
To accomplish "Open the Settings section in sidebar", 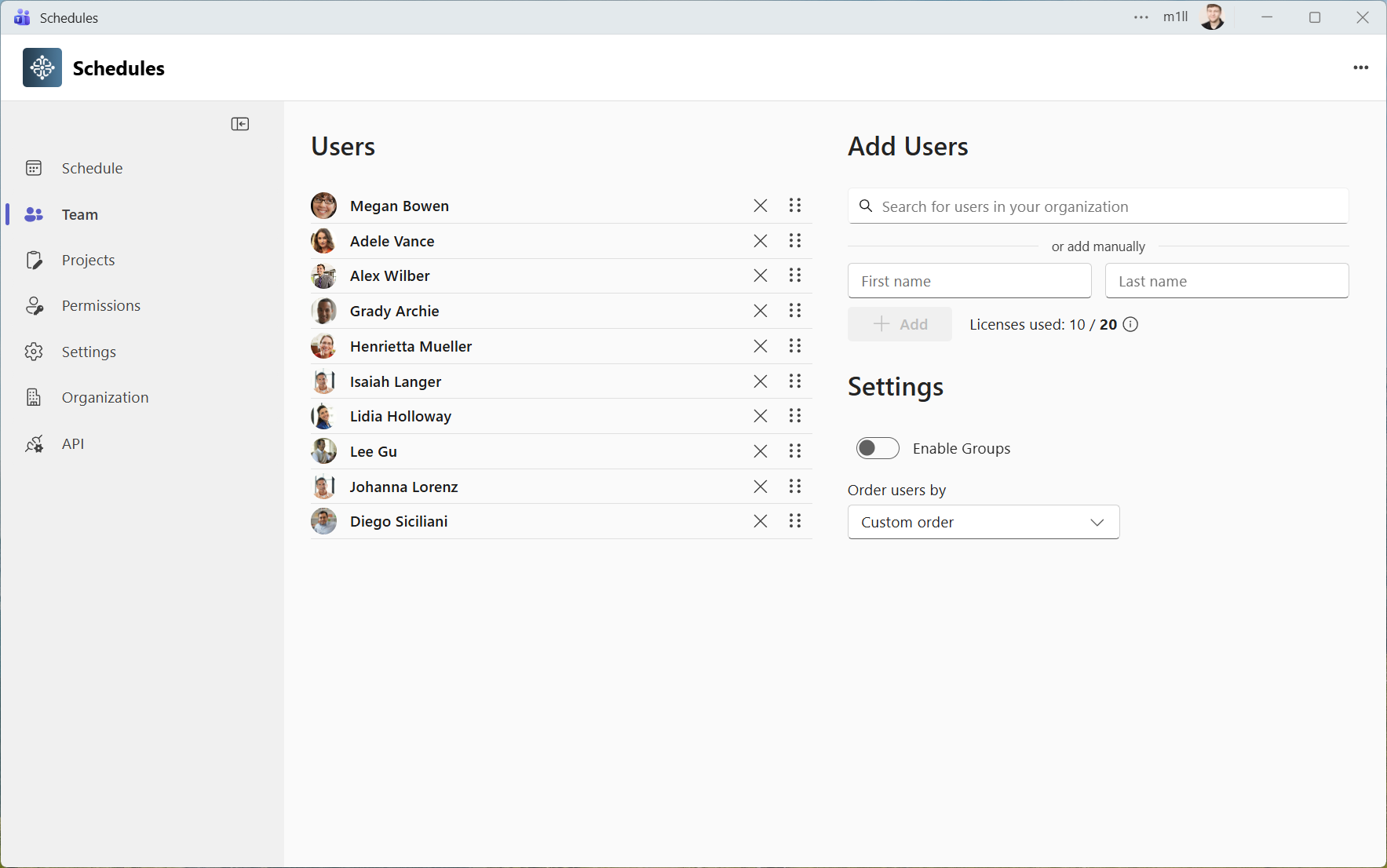I will [x=89, y=351].
